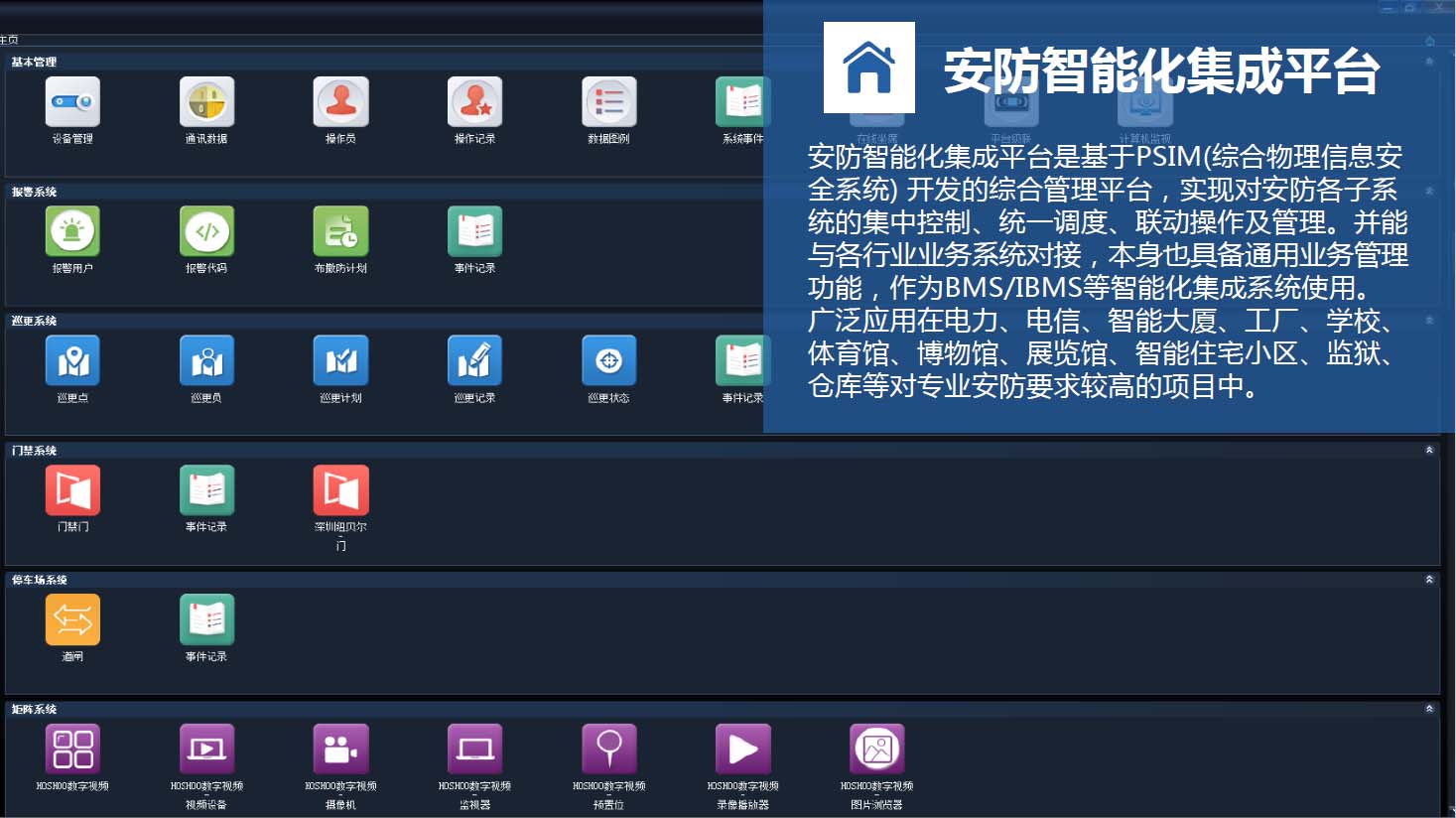This screenshot has height=818, width=1456.
Task: Select the 数据图例 icon
Action: click(608, 102)
